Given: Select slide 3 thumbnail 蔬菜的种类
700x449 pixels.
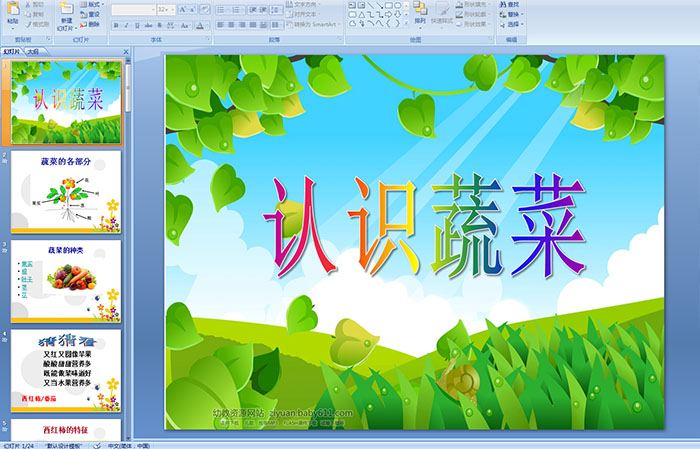Looking at the screenshot, I should click(66, 281).
